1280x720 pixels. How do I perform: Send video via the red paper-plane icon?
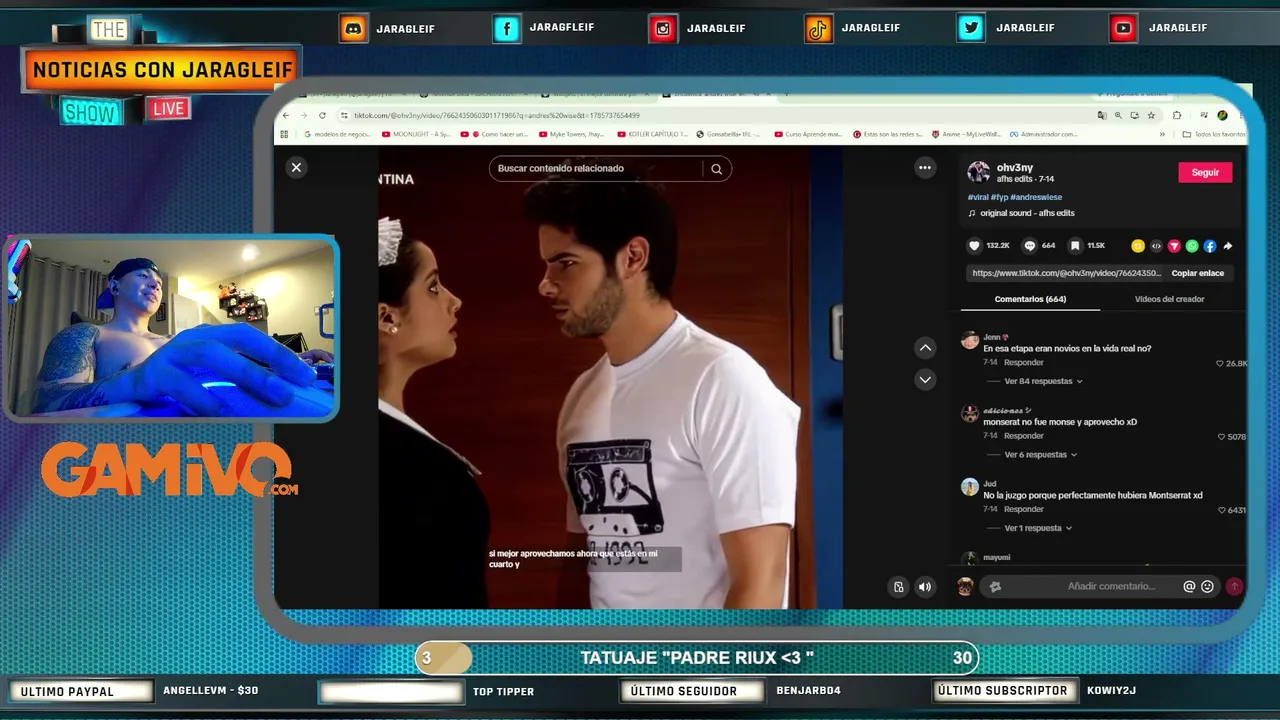(x=1174, y=246)
